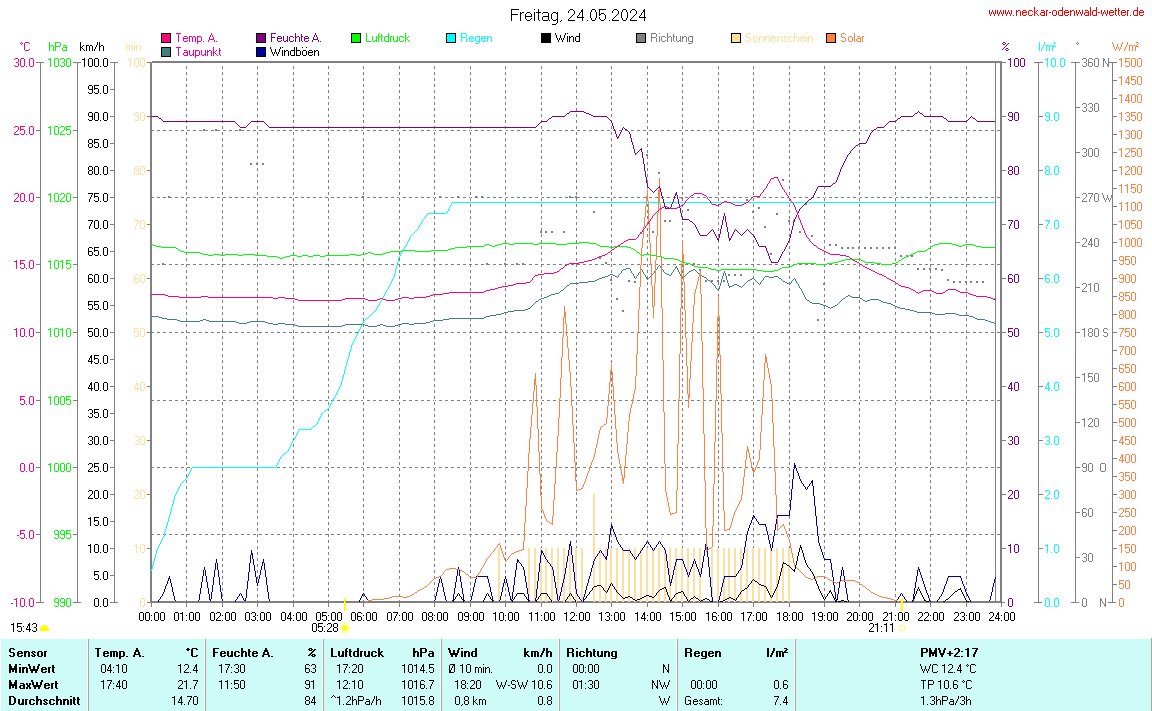Click the gray Richtung legend square
This screenshot has height=711, width=1152.
tap(641, 39)
